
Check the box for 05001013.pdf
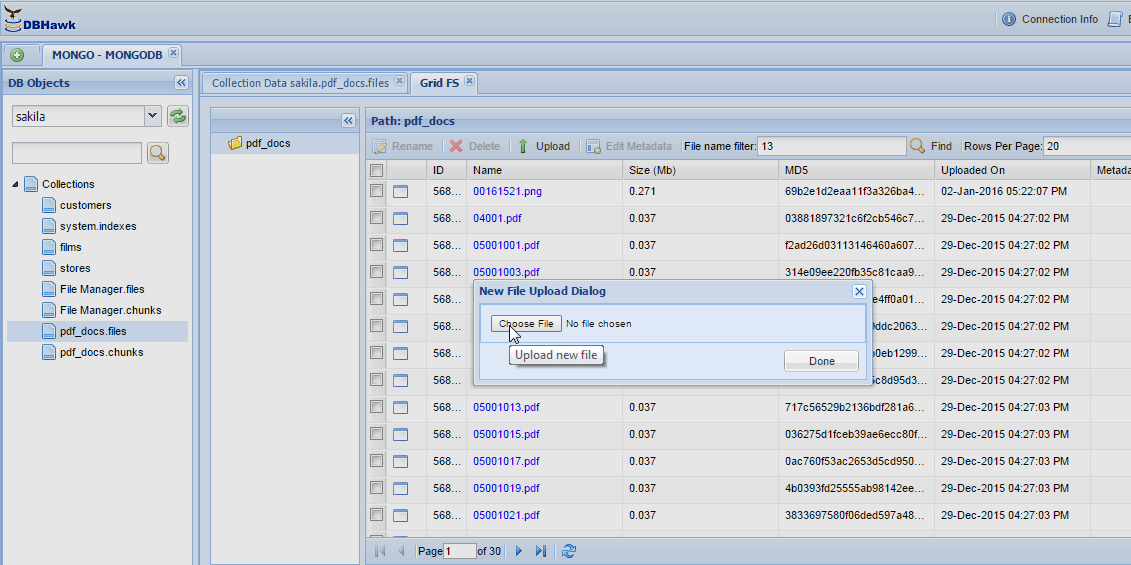[x=376, y=407]
